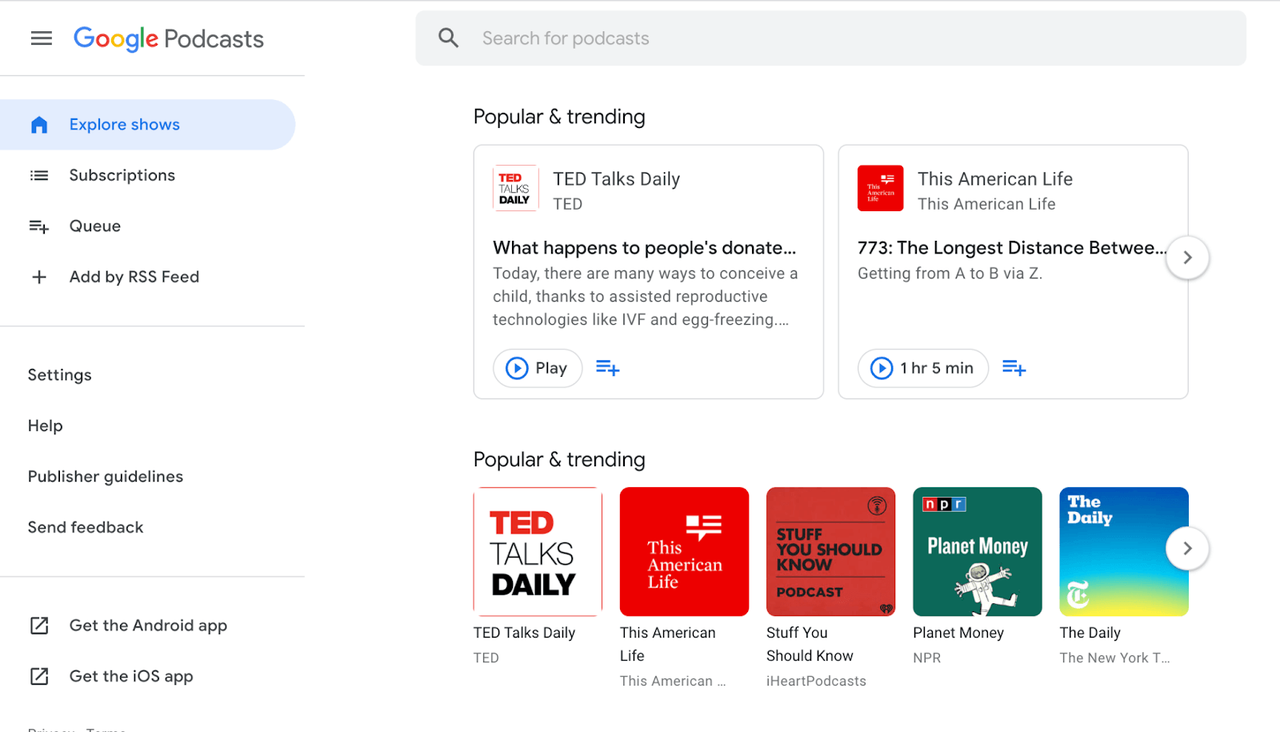Open Publisher guidelines page
This screenshot has width=1280, height=732.
105,476
